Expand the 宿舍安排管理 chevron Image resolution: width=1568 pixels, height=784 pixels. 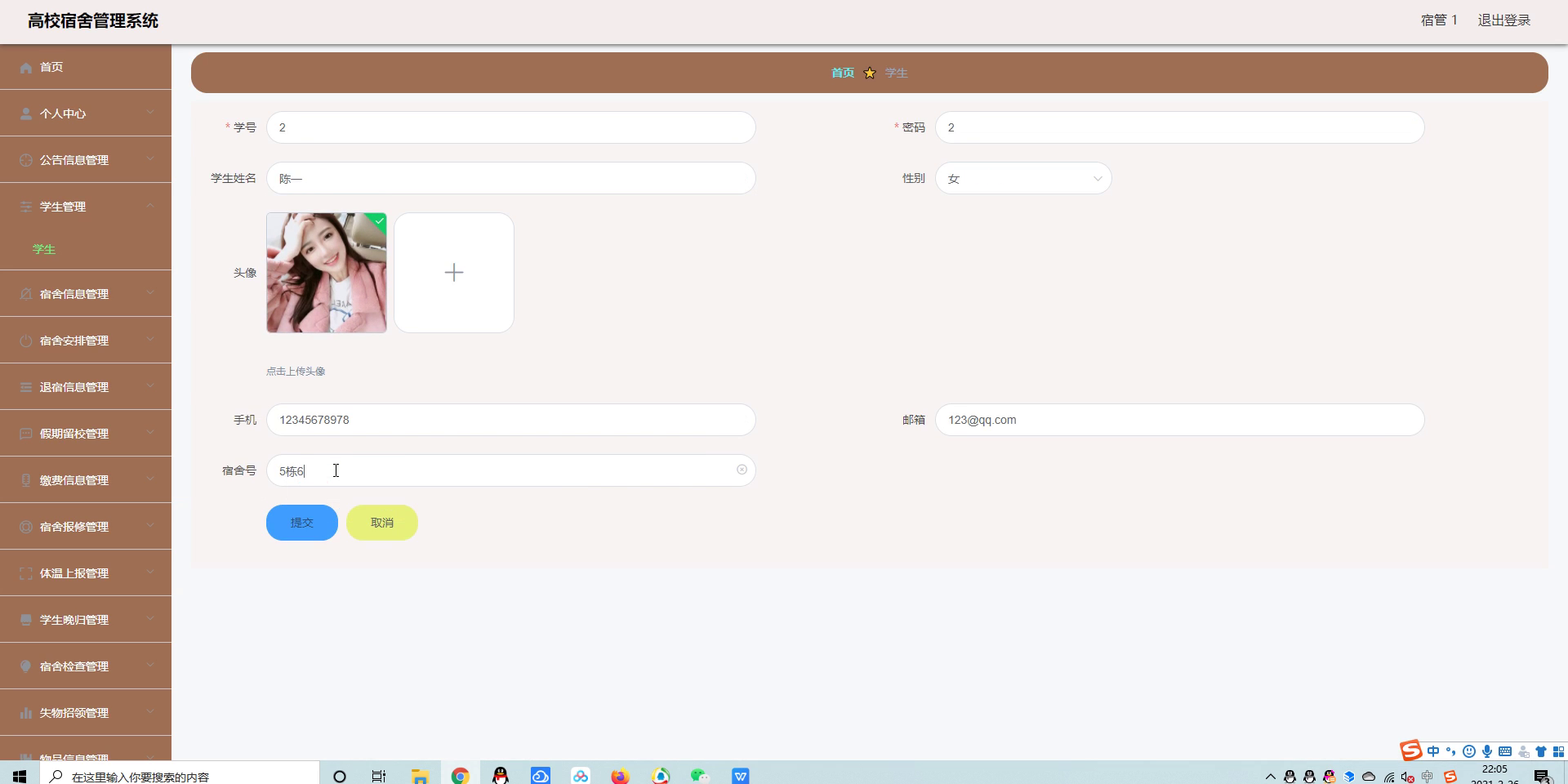(150, 340)
